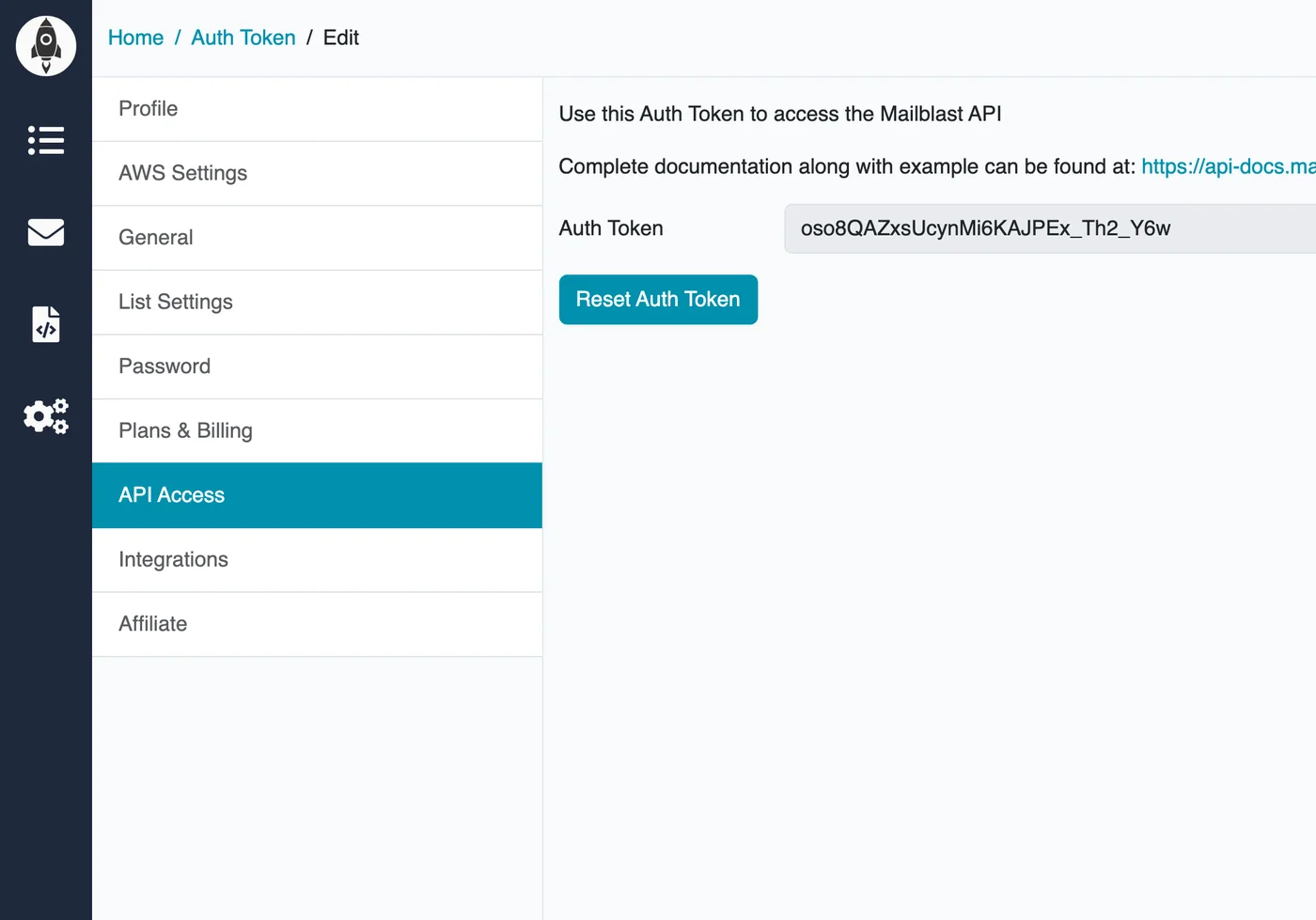Click the Mailblast rocket logo

45,46
